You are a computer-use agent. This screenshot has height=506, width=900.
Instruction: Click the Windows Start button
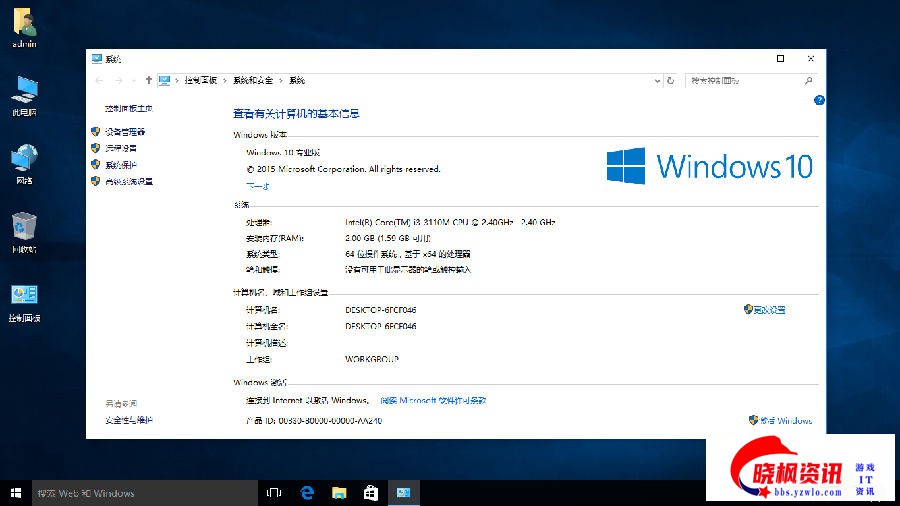click(x=16, y=493)
